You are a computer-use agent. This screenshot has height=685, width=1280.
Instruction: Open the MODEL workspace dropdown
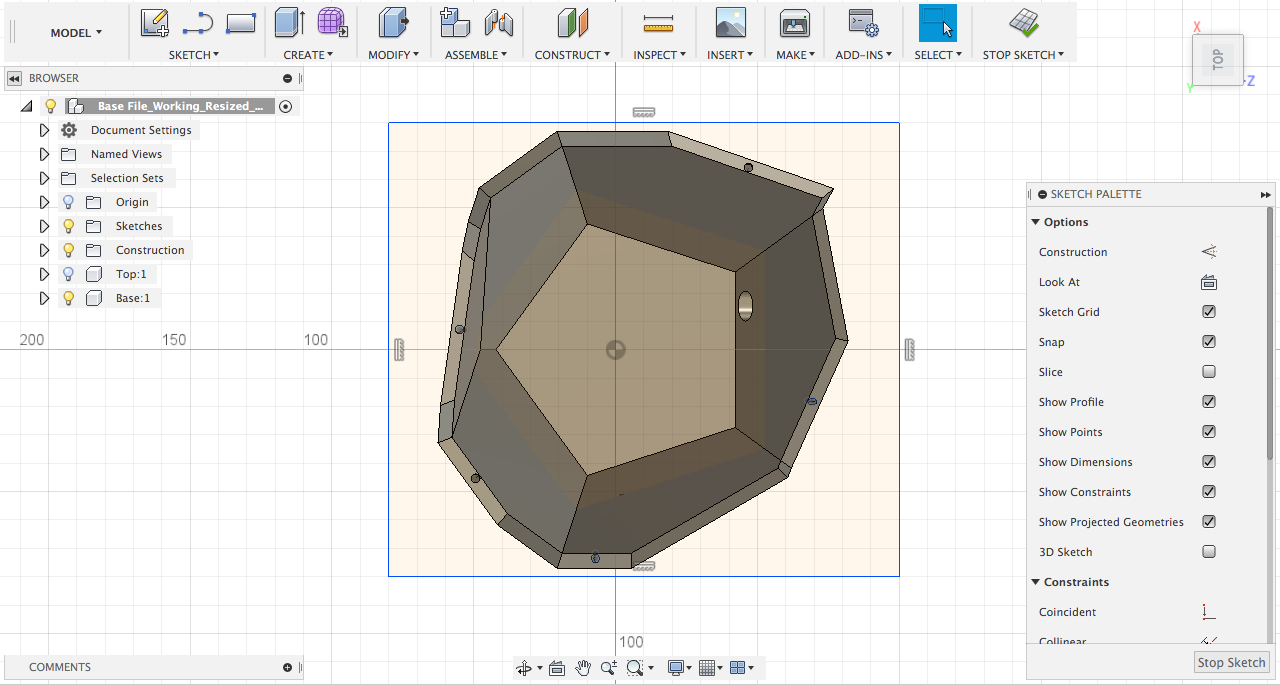76,33
